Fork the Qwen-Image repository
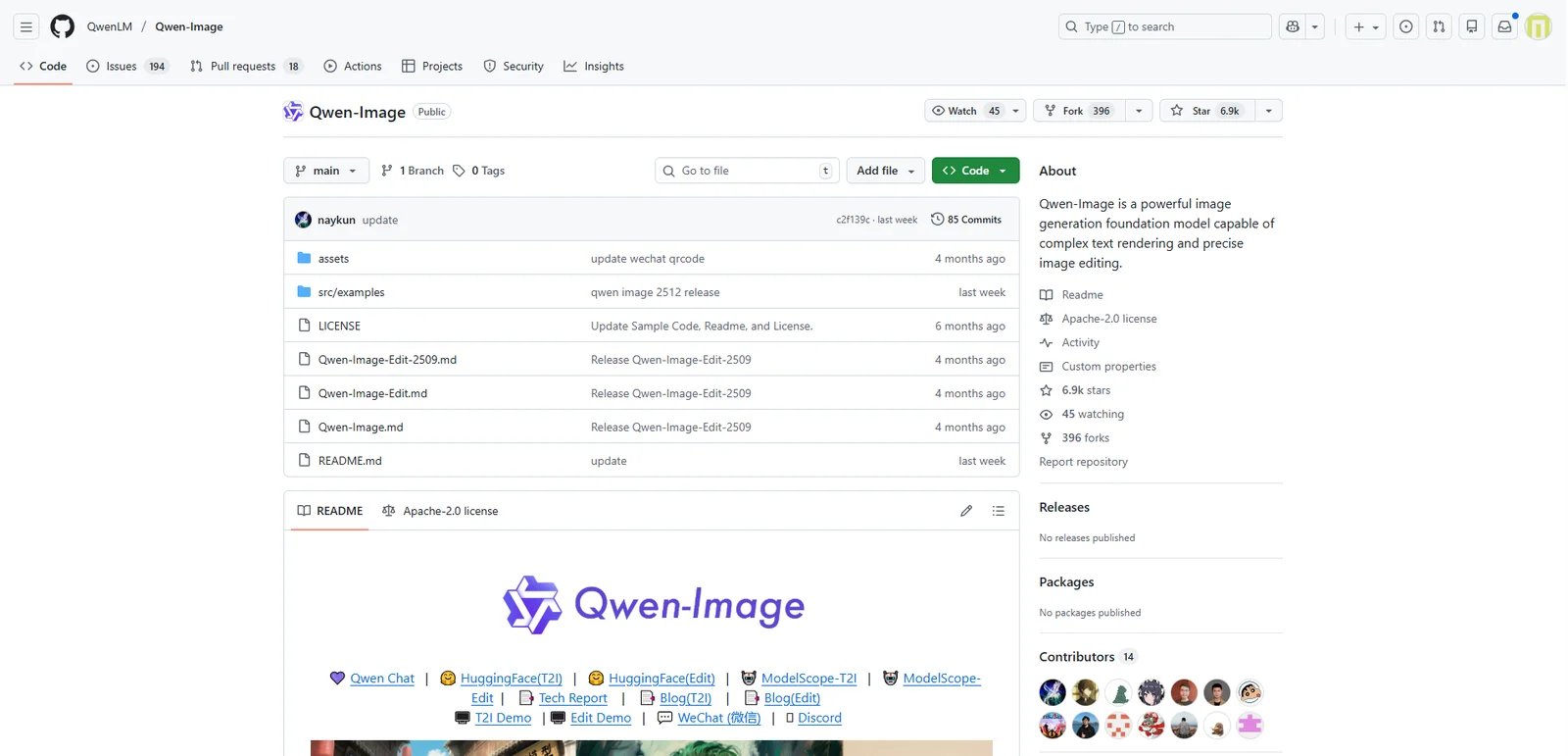 point(1080,111)
